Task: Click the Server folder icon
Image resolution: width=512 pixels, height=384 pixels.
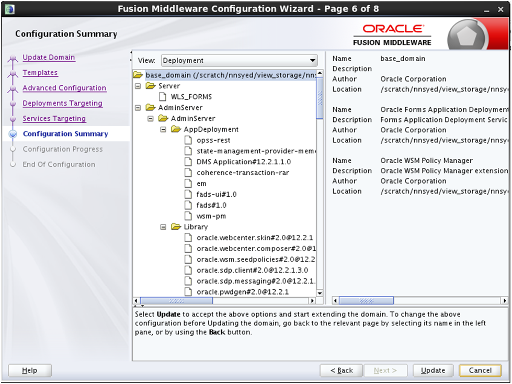Action: tap(151, 86)
